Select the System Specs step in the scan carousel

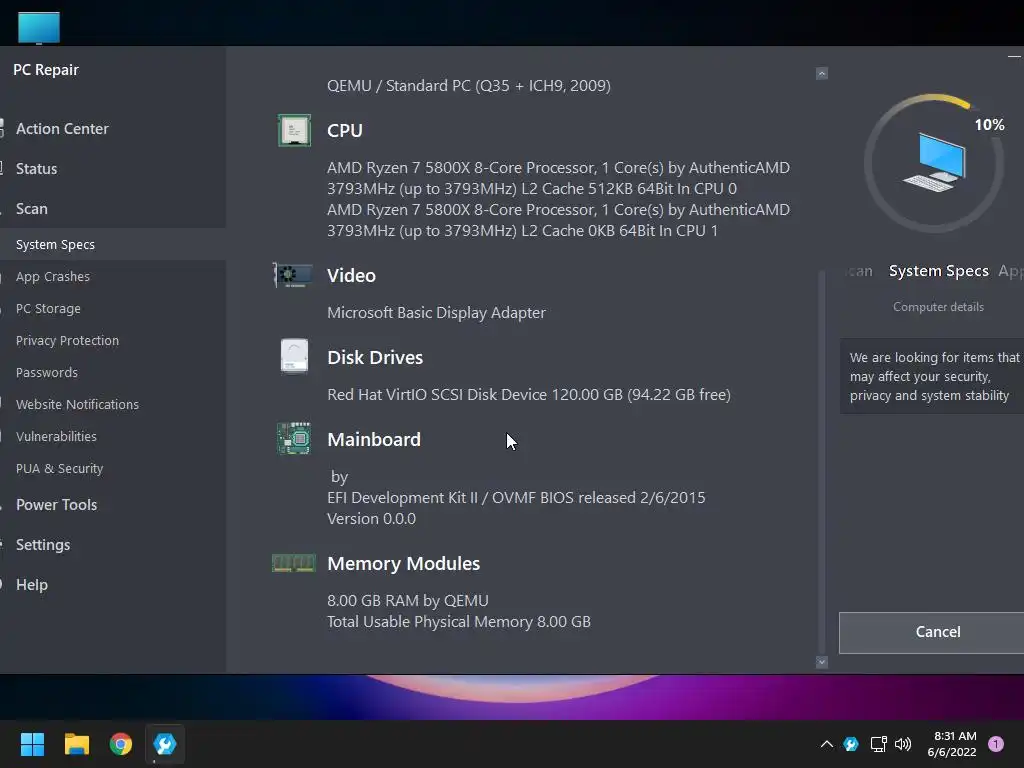938,270
